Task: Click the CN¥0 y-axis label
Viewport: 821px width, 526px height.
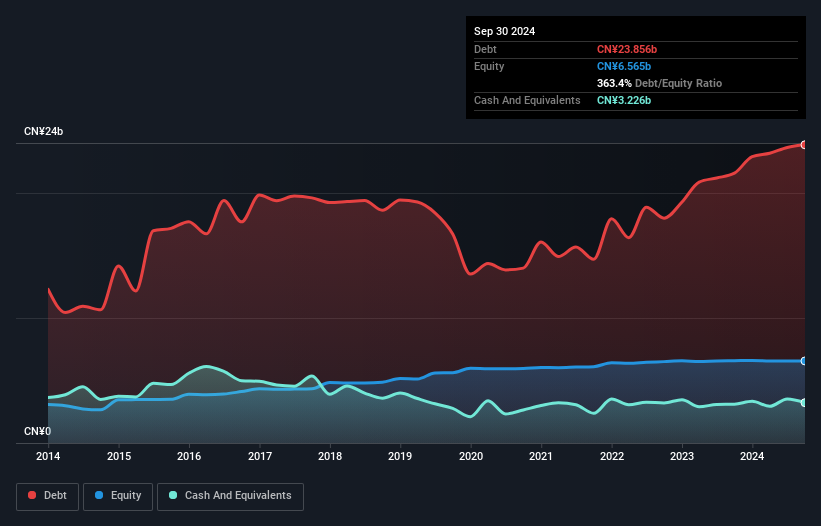Action: pos(38,431)
